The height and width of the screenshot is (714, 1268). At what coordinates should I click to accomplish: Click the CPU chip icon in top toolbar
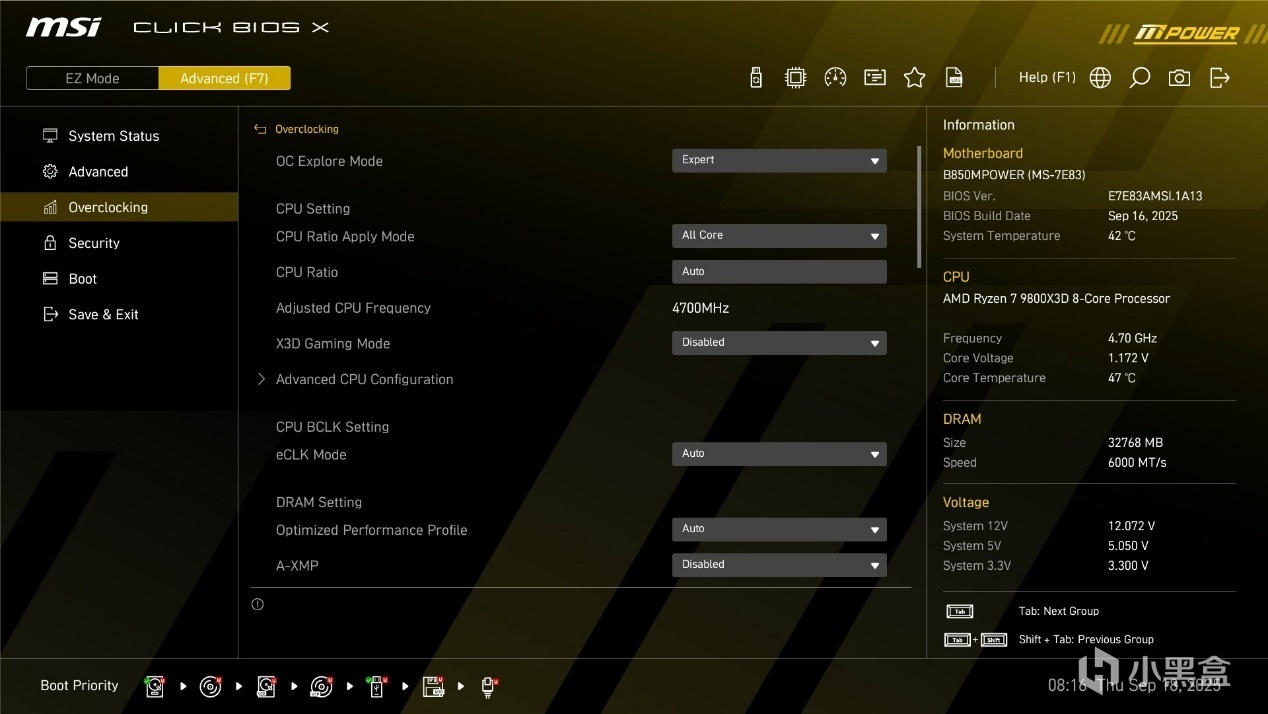[795, 78]
